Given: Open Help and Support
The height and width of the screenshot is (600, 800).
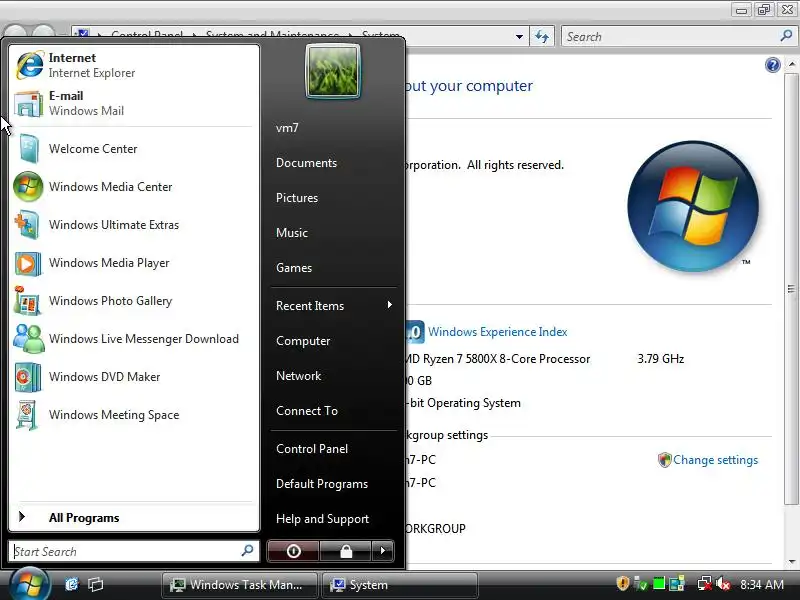Looking at the screenshot, I should click(322, 519).
